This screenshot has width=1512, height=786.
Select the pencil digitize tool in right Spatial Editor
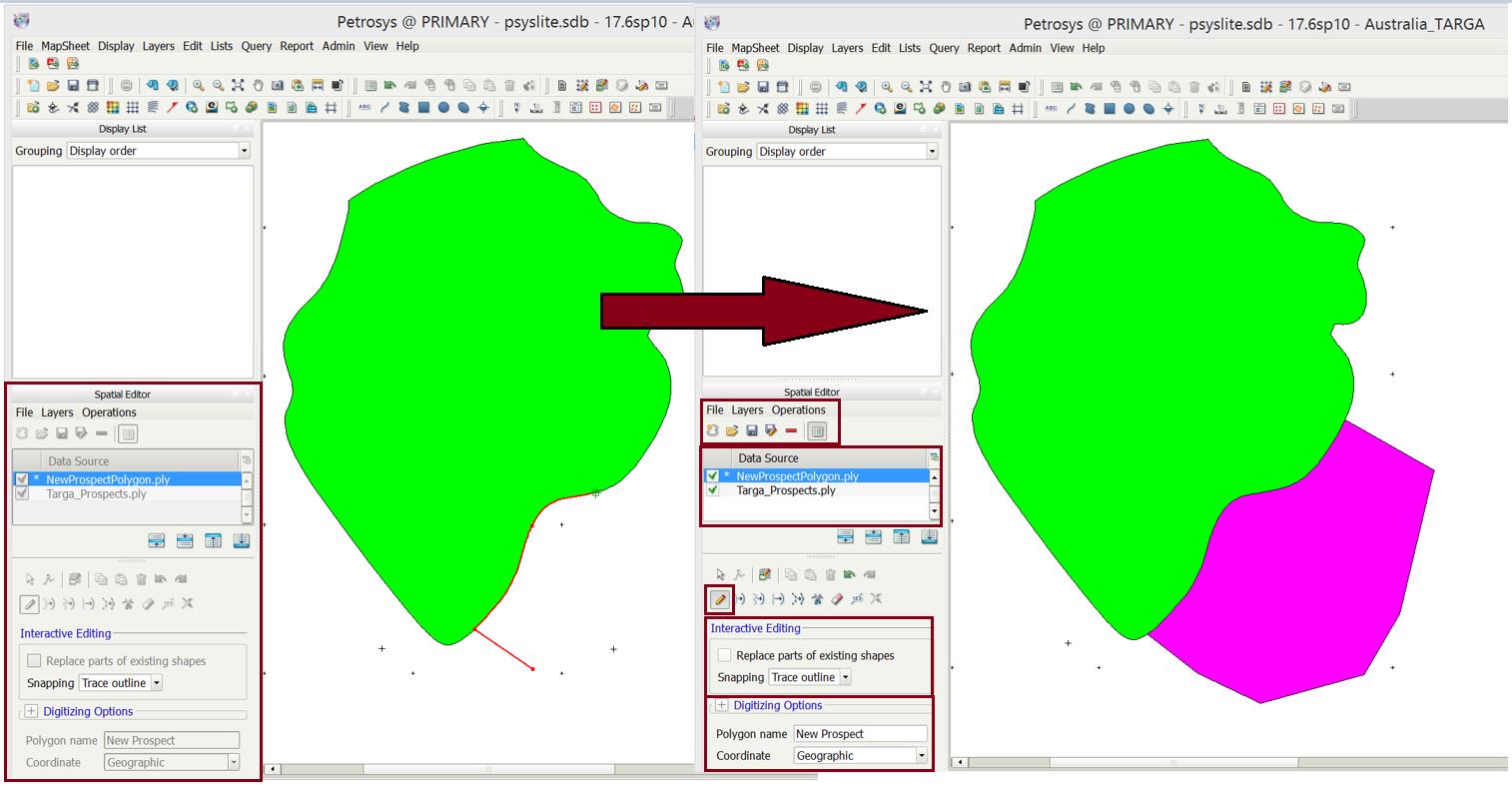click(719, 599)
